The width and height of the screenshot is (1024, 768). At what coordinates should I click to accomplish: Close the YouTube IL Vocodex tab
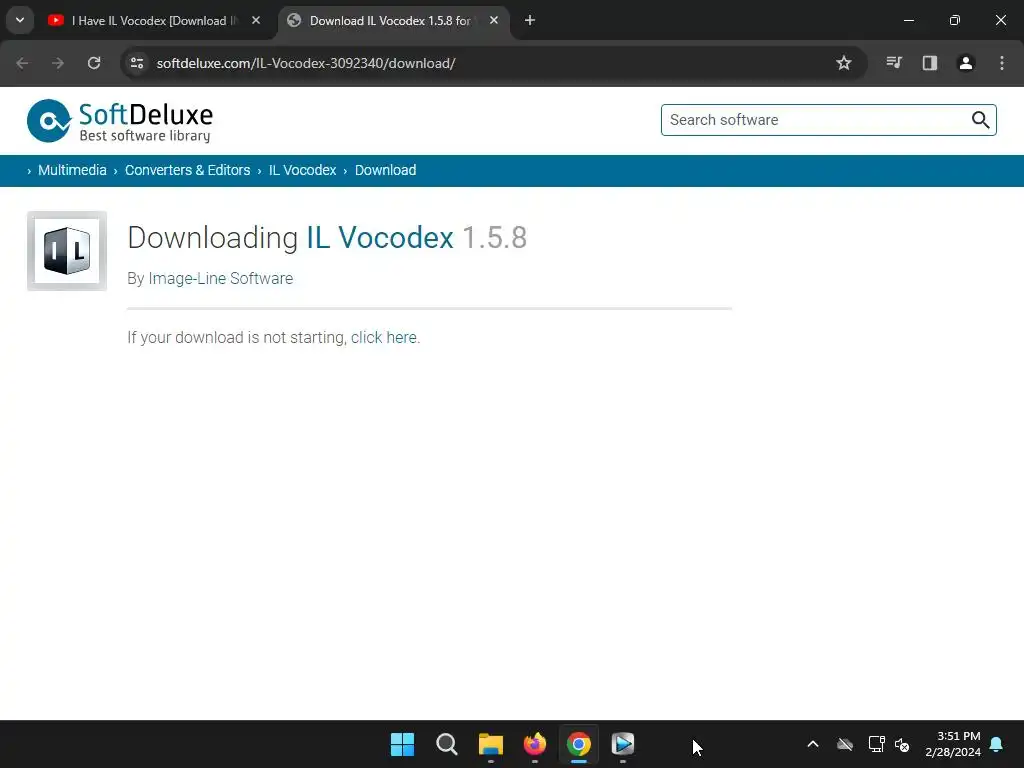click(256, 20)
